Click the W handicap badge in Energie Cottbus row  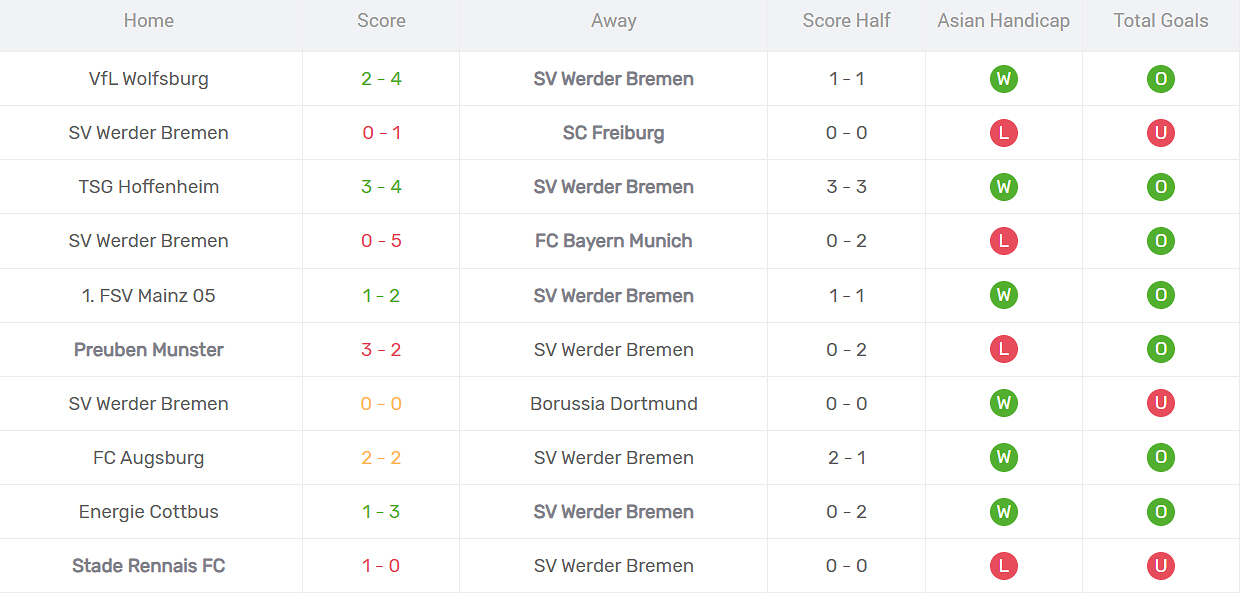coord(1003,512)
